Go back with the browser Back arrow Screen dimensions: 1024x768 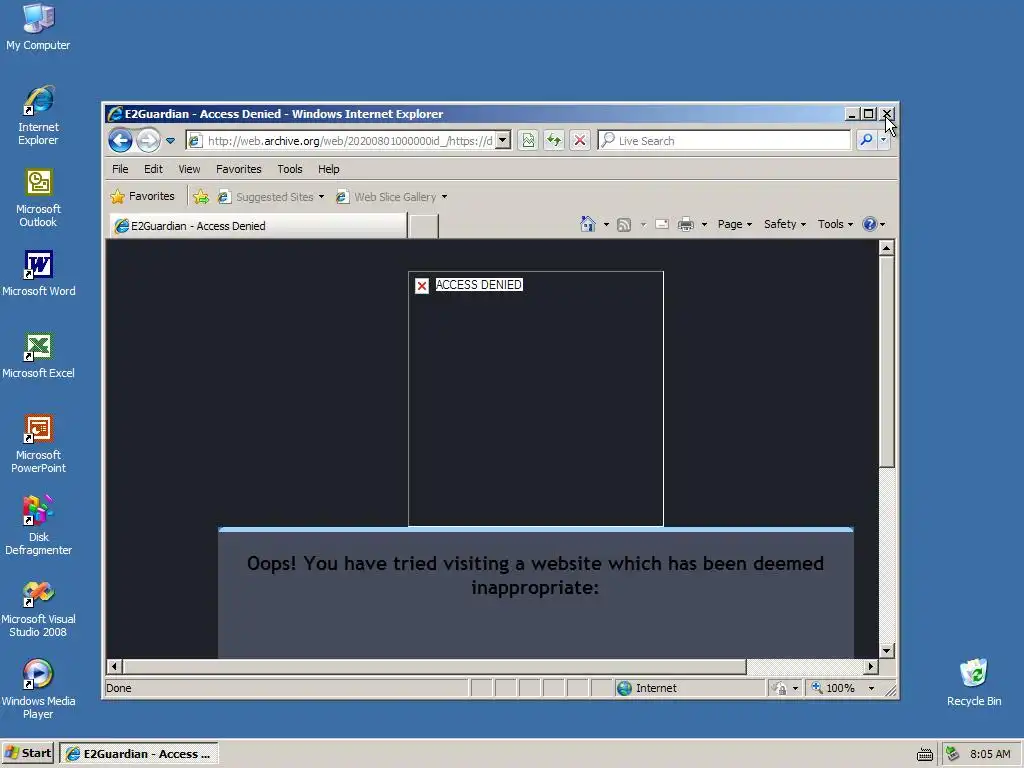pyautogui.click(x=120, y=140)
